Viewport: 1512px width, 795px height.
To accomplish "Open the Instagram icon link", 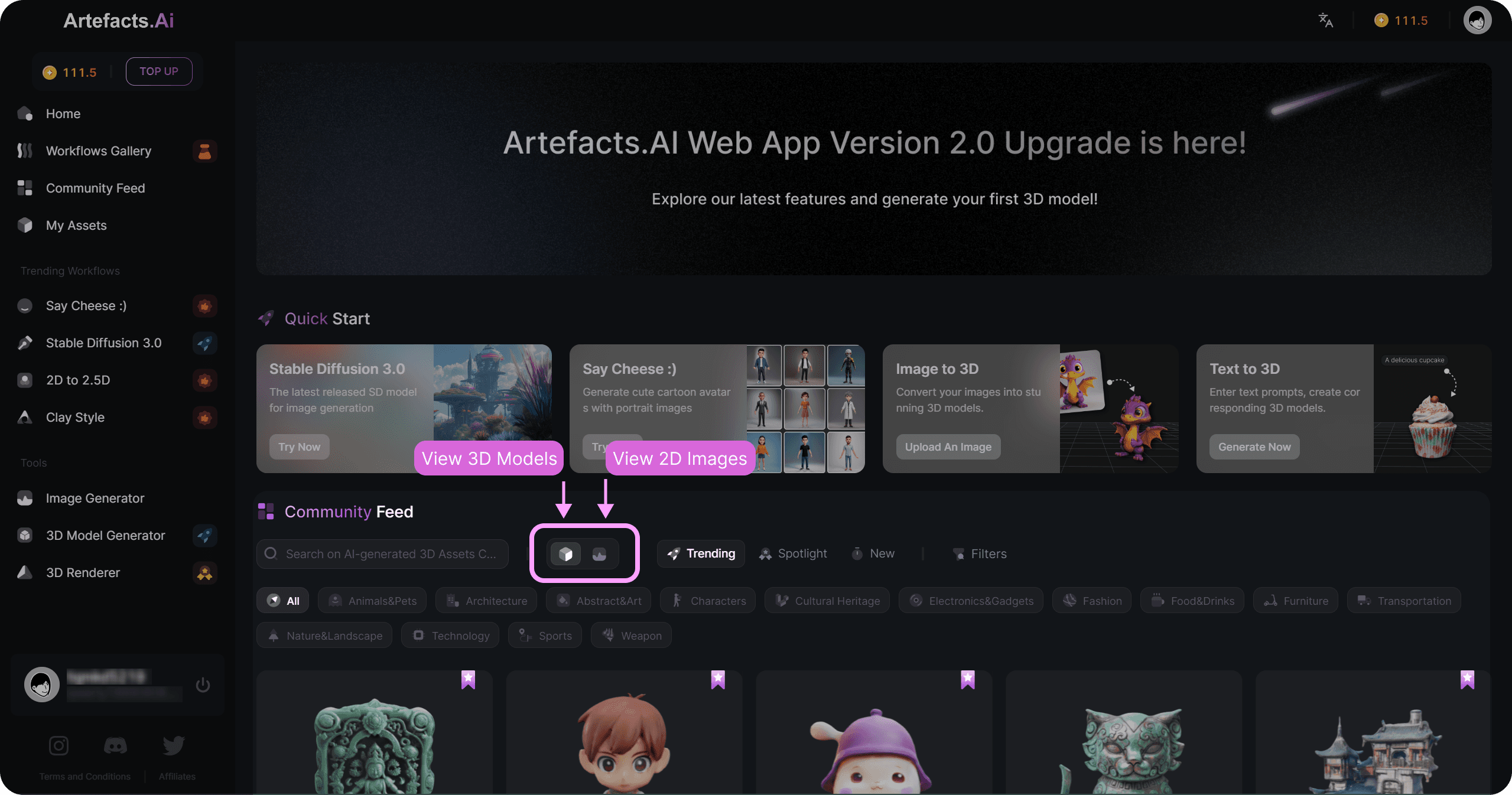I will pos(58,745).
